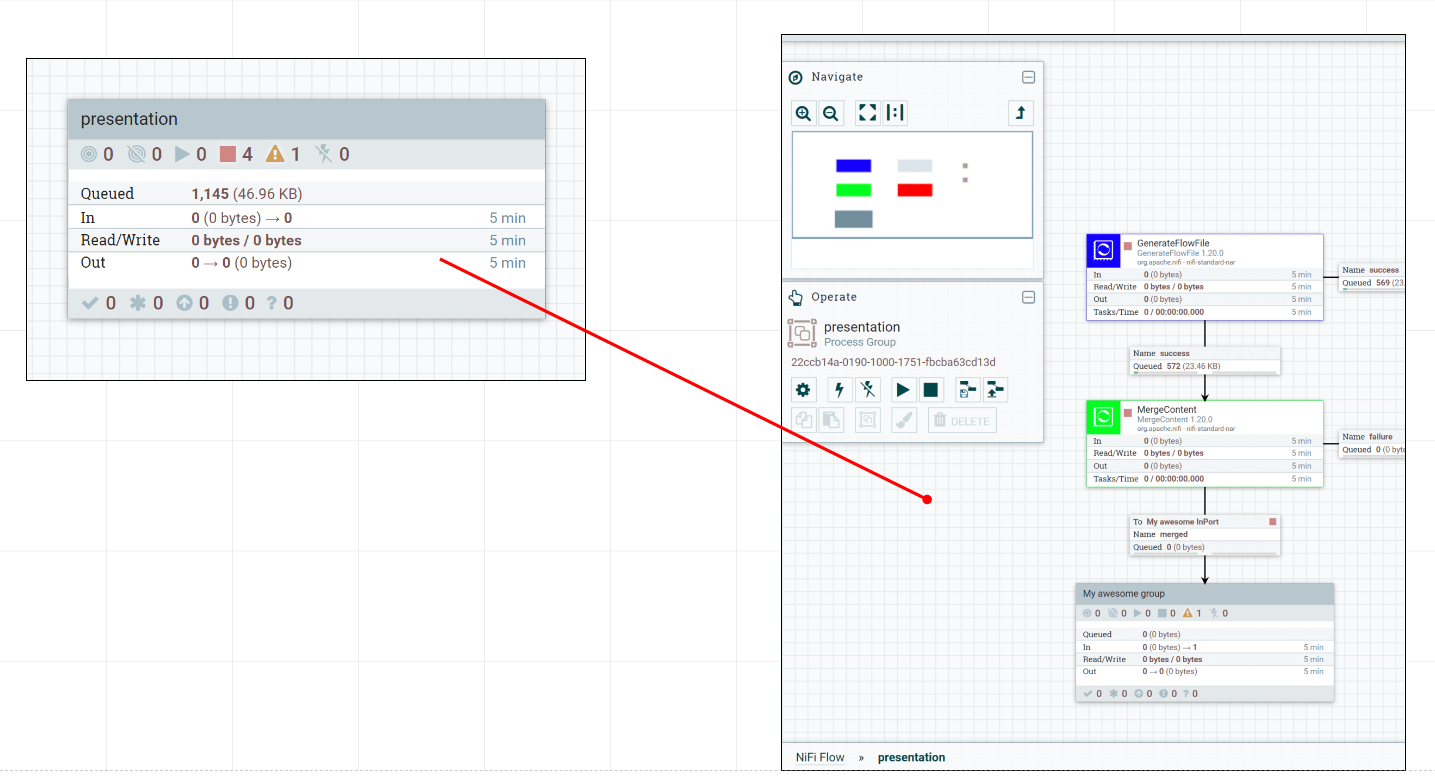The height and width of the screenshot is (780, 1435).
Task: Leave the process group with the up arrow
Action: pos(1020,113)
